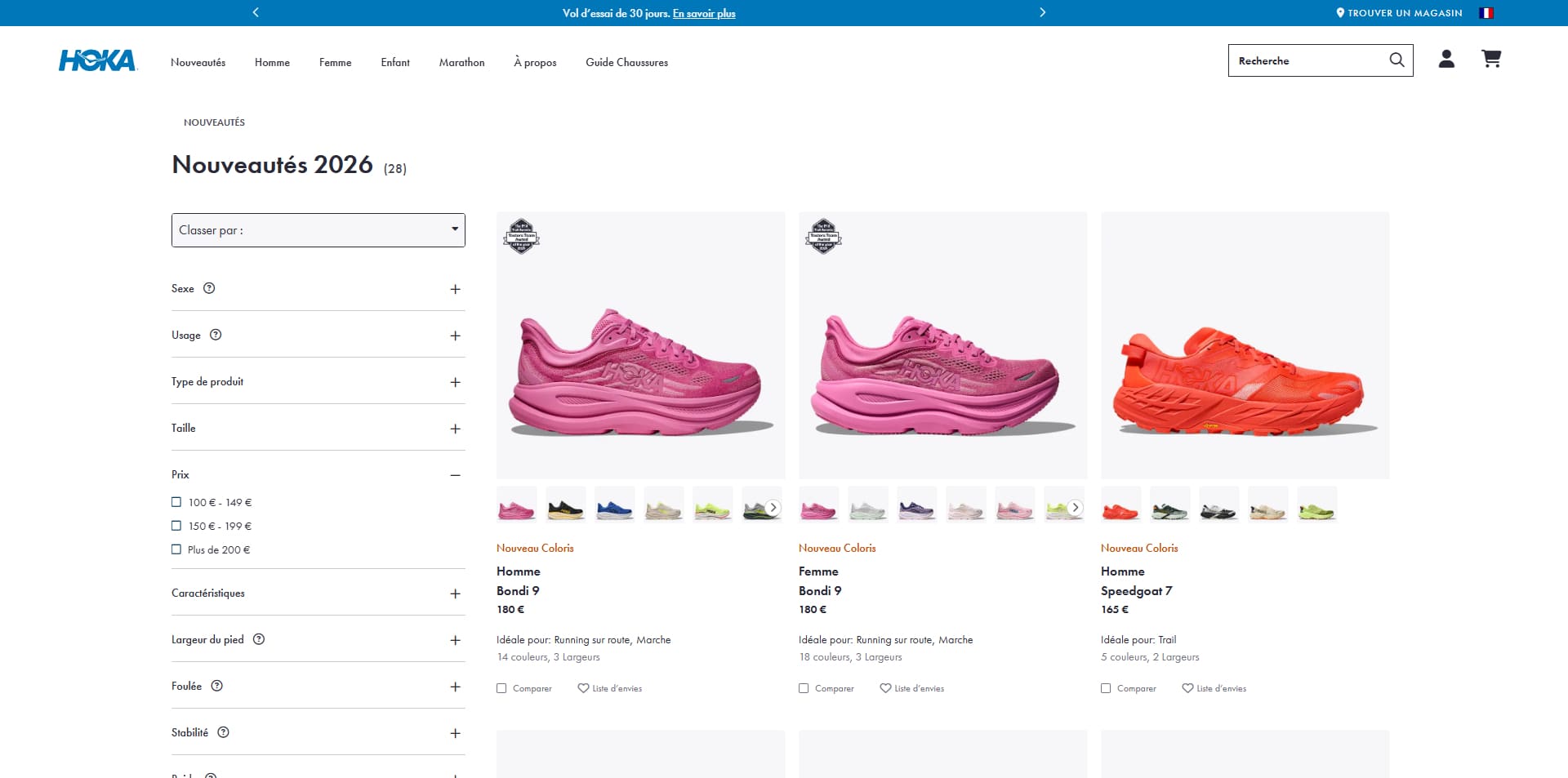Open the Largeur du pied help icon
Image resolution: width=1568 pixels, height=778 pixels.
(x=259, y=639)
